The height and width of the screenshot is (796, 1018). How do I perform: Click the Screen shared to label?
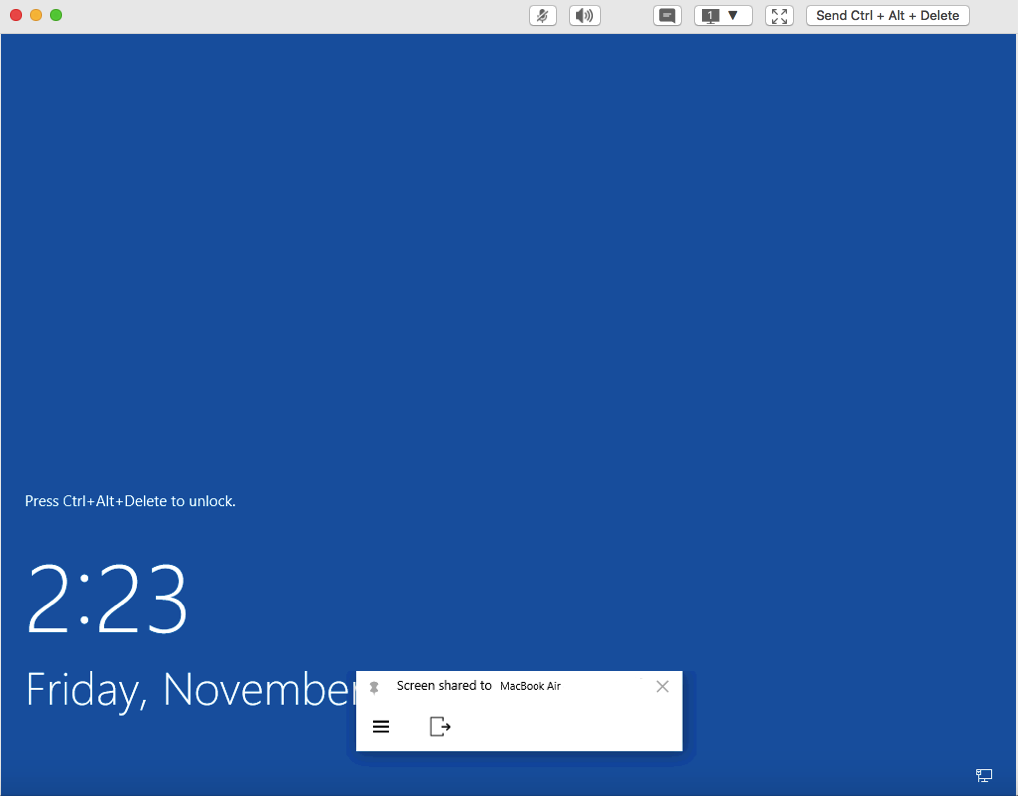coord(444,686)
